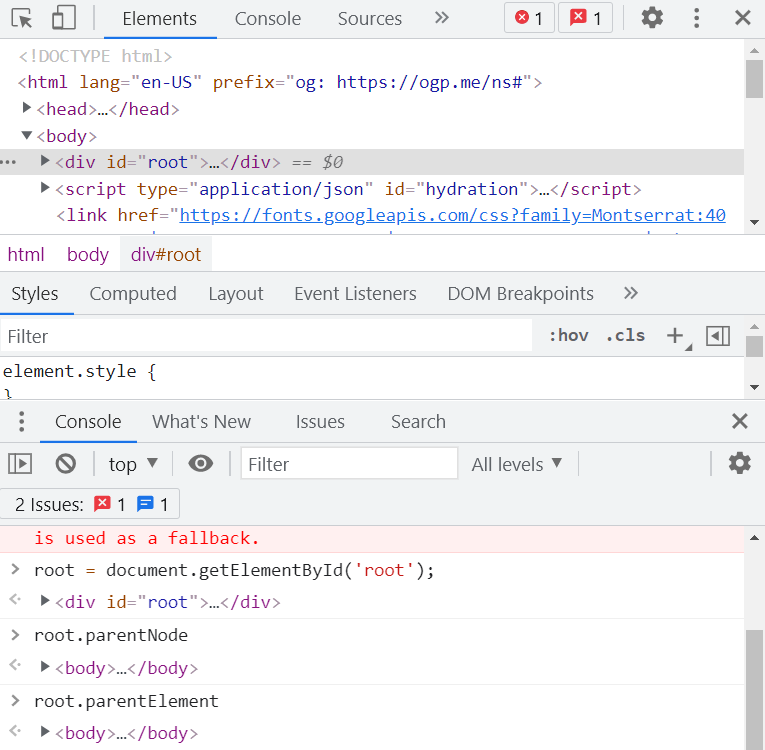The image size is (765, 750).
Task: Open the customize DevTools three-dot menu
Action: tap(697, 18)
